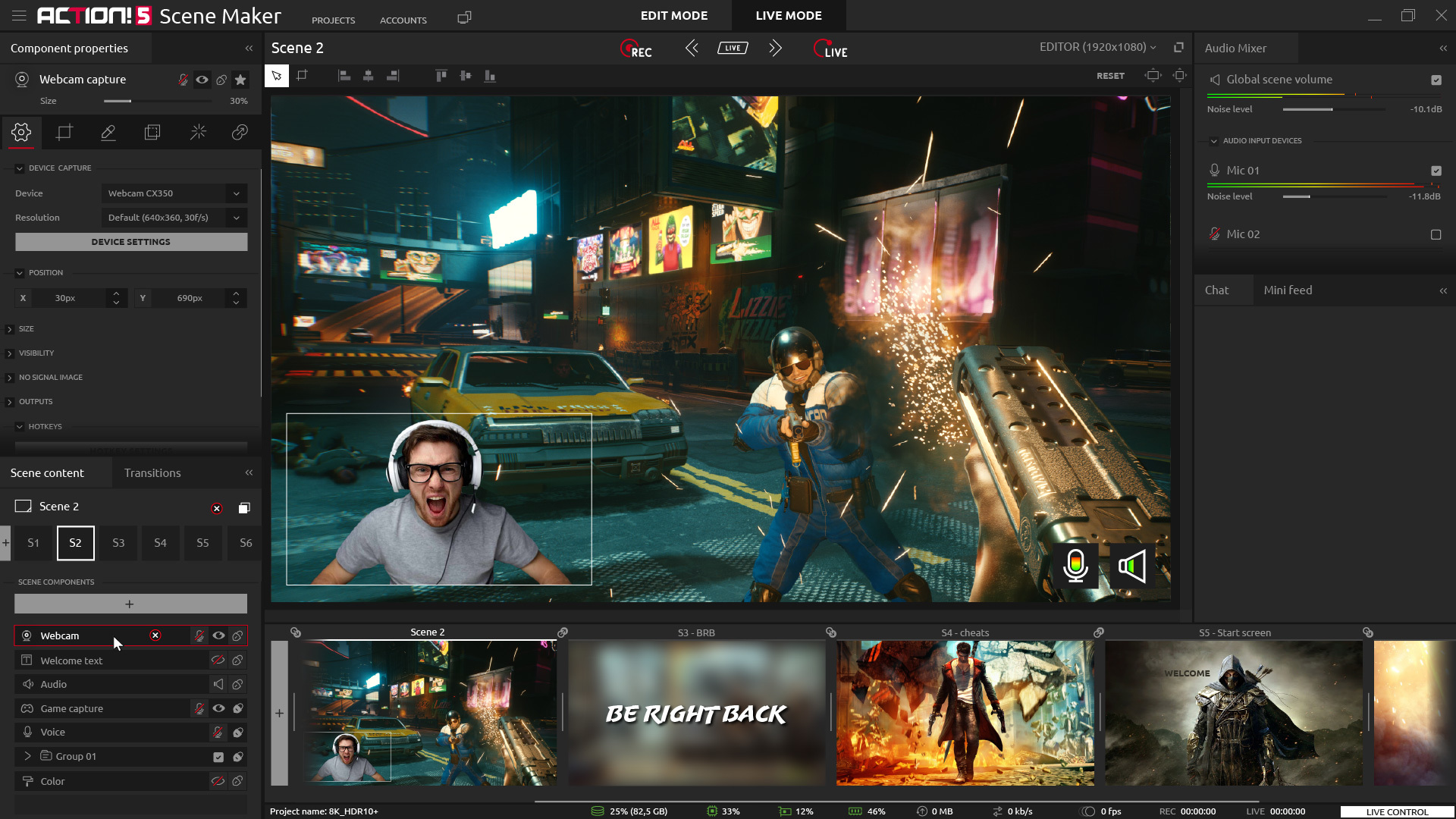Switch to EDIT MODE
The height and width of the screenshot is (819, 1456).
pyautogui.click(x=673, y=15)
